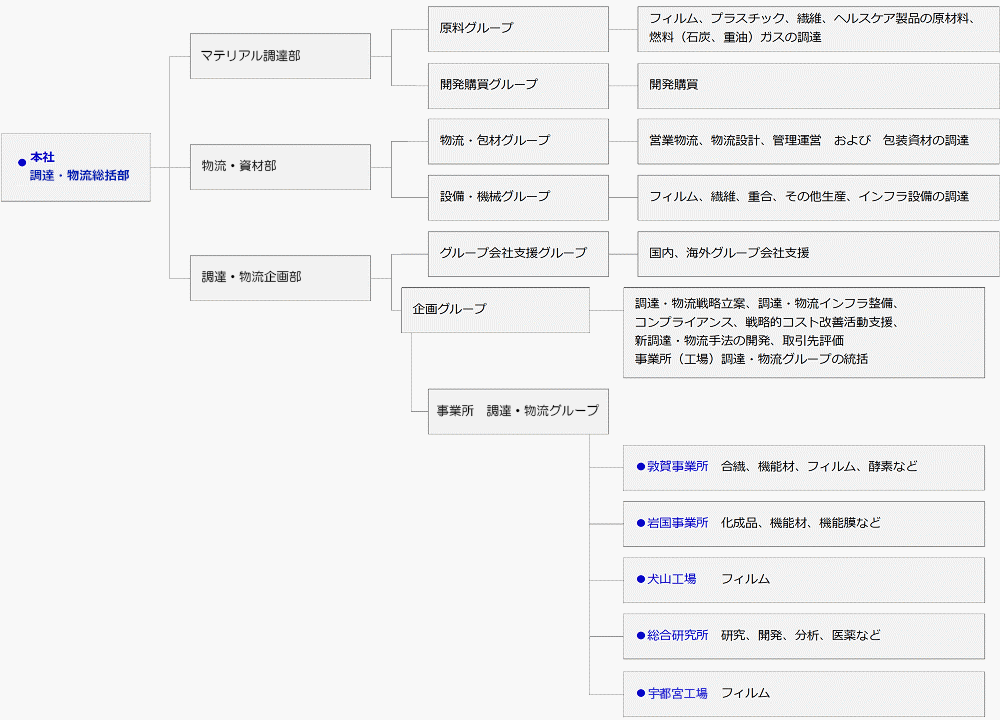The width and height of the screenshot is (1000, 720).
Task: Click the 開発購買グループ box
Action: click(x=518, y=85)
